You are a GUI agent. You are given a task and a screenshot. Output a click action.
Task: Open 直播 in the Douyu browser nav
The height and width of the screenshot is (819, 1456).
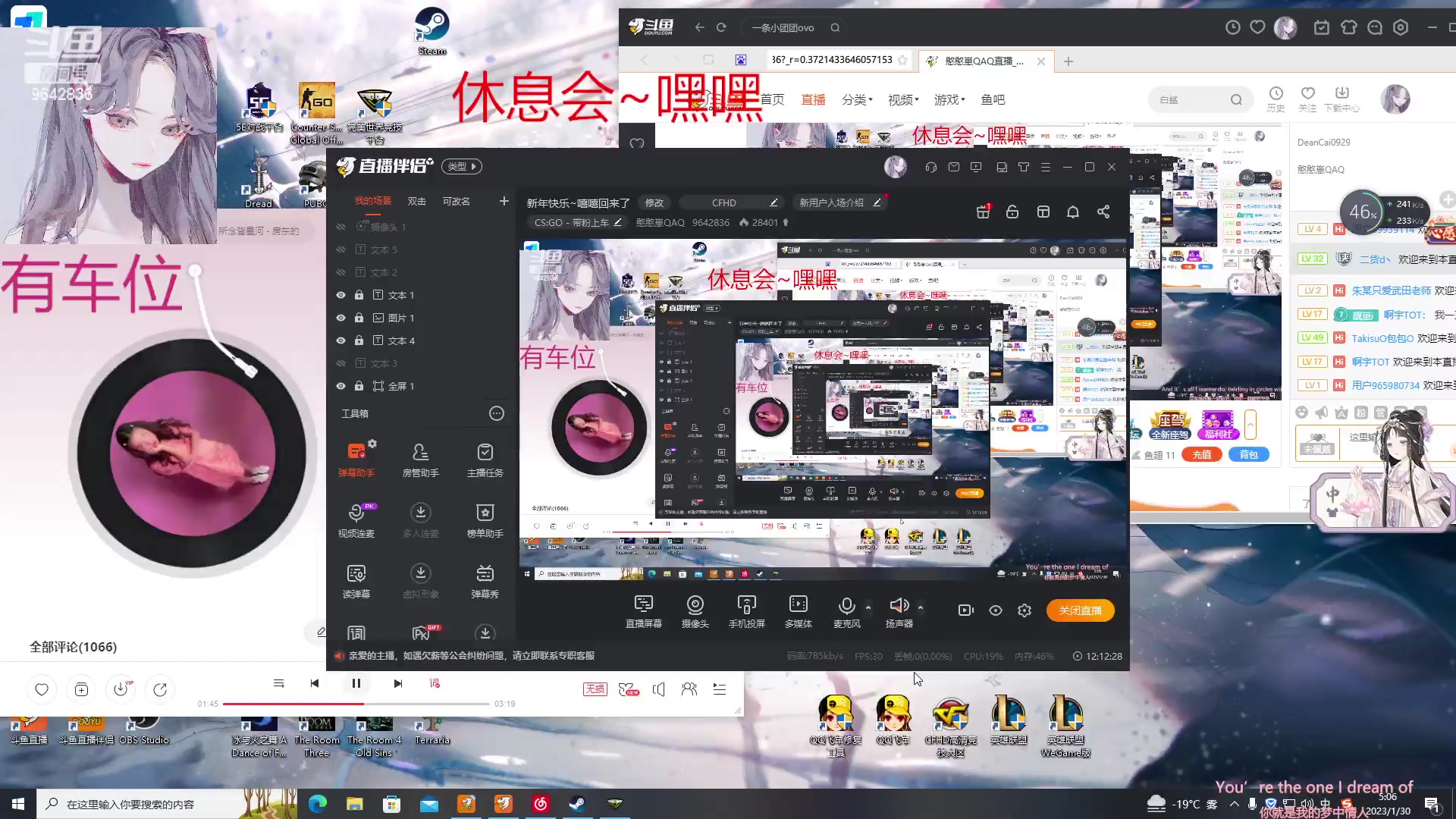(x=813, y=99)
